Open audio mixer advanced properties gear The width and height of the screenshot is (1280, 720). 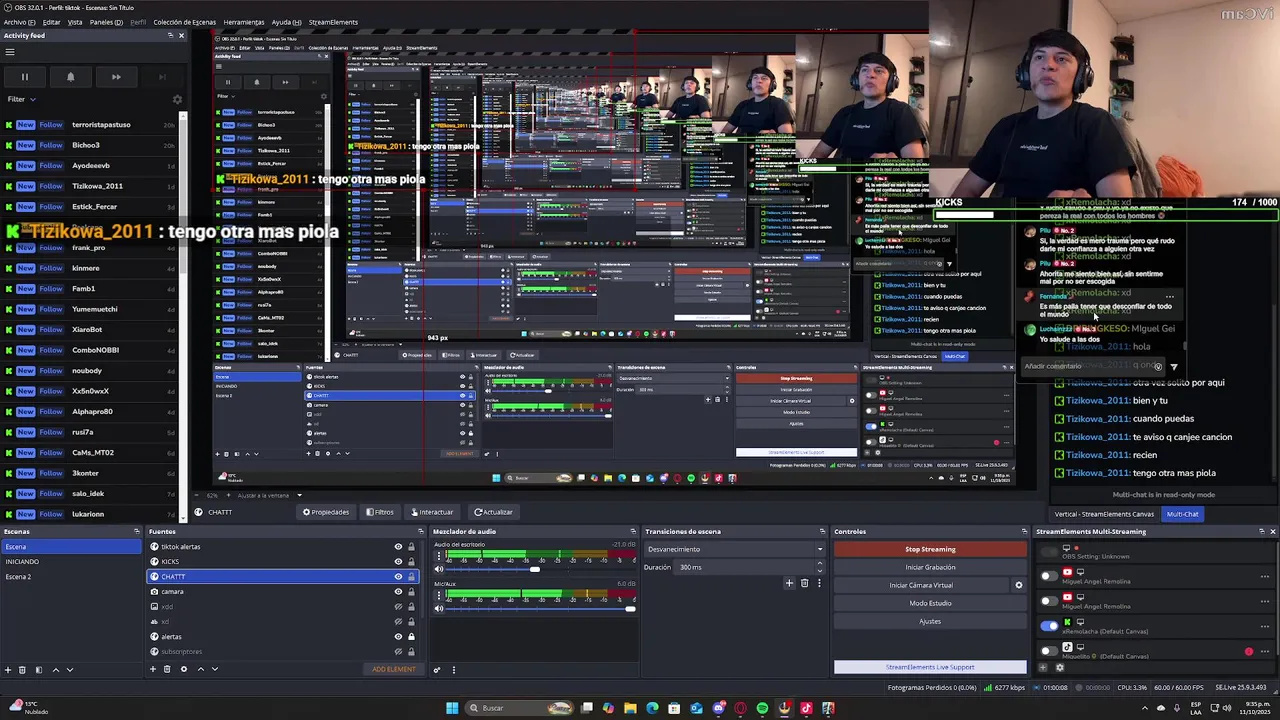pos(437,669)
